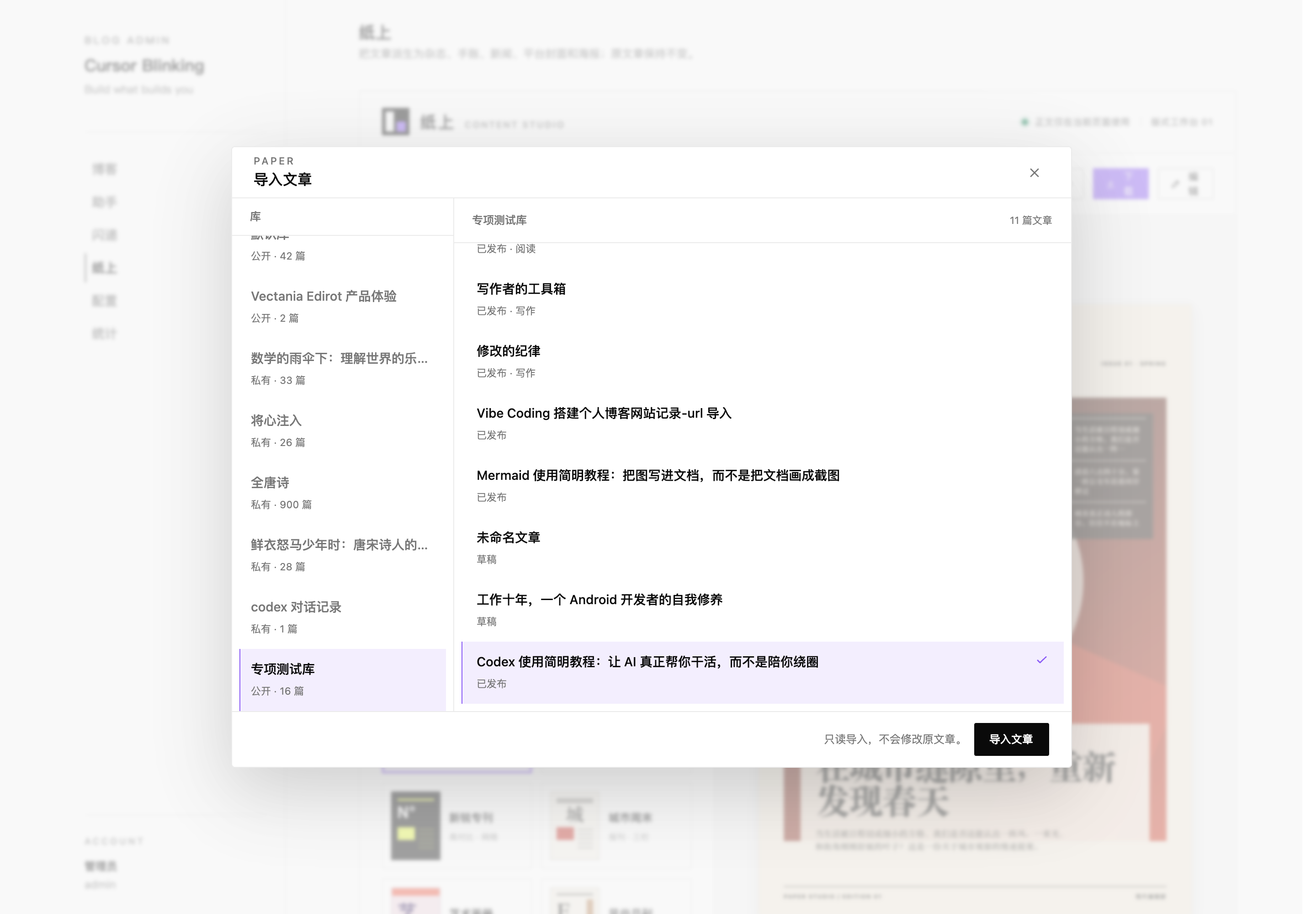Select the 专项测试库 library
1316x914 pixels.
click(342, 680)
